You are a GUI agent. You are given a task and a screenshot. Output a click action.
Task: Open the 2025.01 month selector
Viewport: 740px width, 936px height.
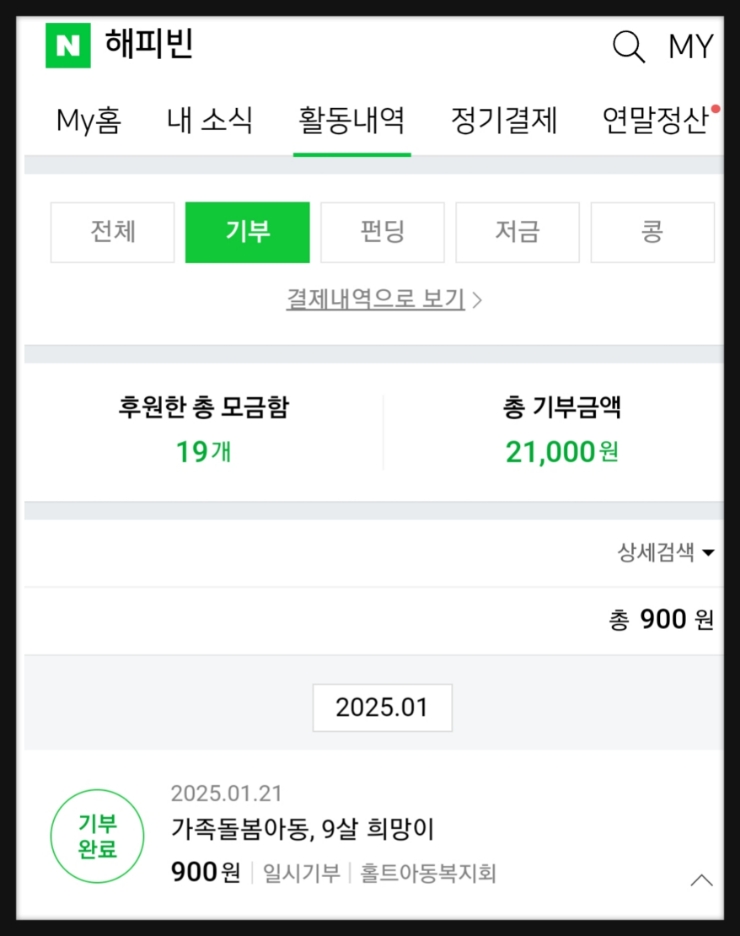[x=382, y=707]
